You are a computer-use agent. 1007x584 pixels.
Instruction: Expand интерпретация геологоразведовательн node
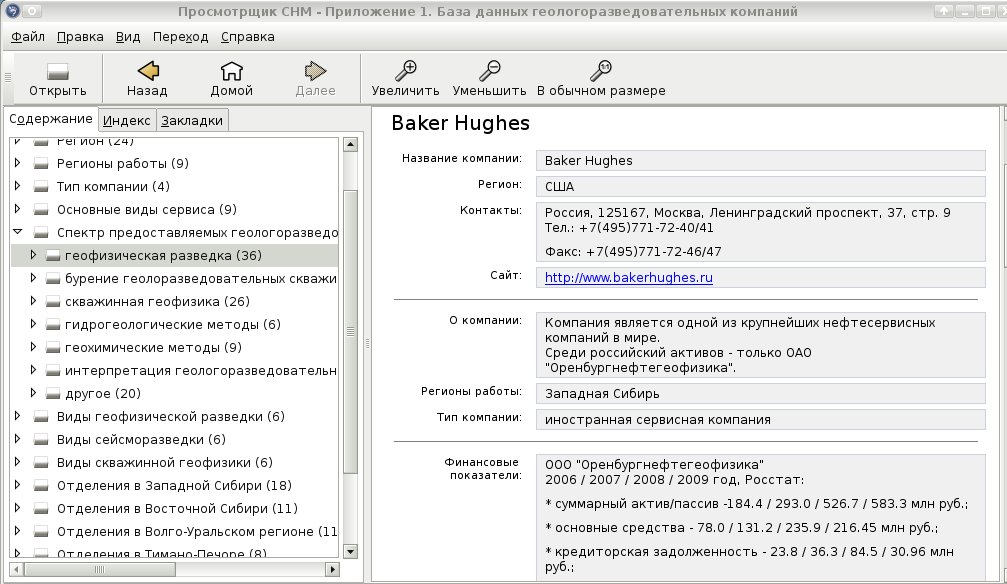(x=33, y=370)
